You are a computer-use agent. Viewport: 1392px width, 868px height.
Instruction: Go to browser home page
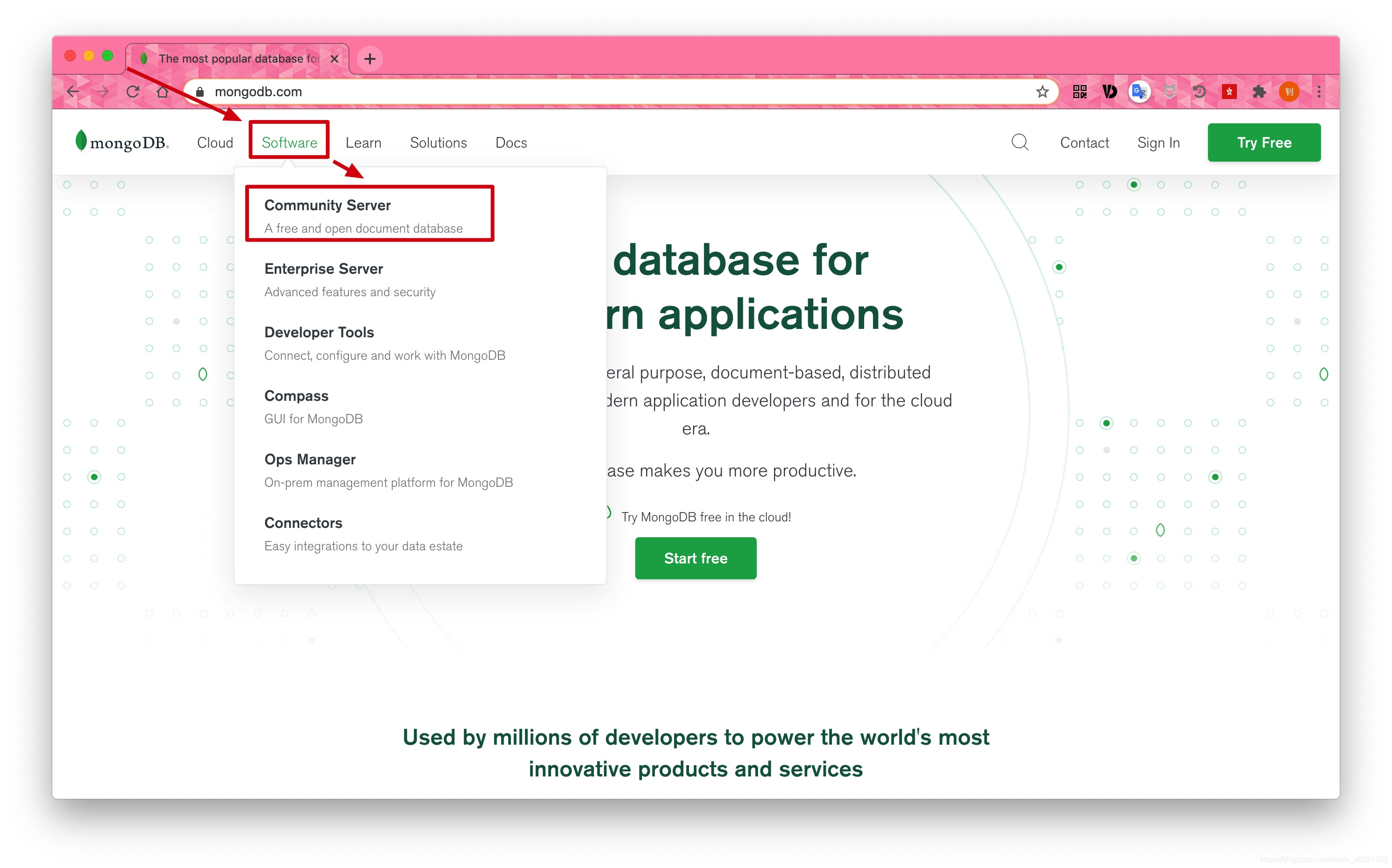pyautogui.click(x=163, y=92)
